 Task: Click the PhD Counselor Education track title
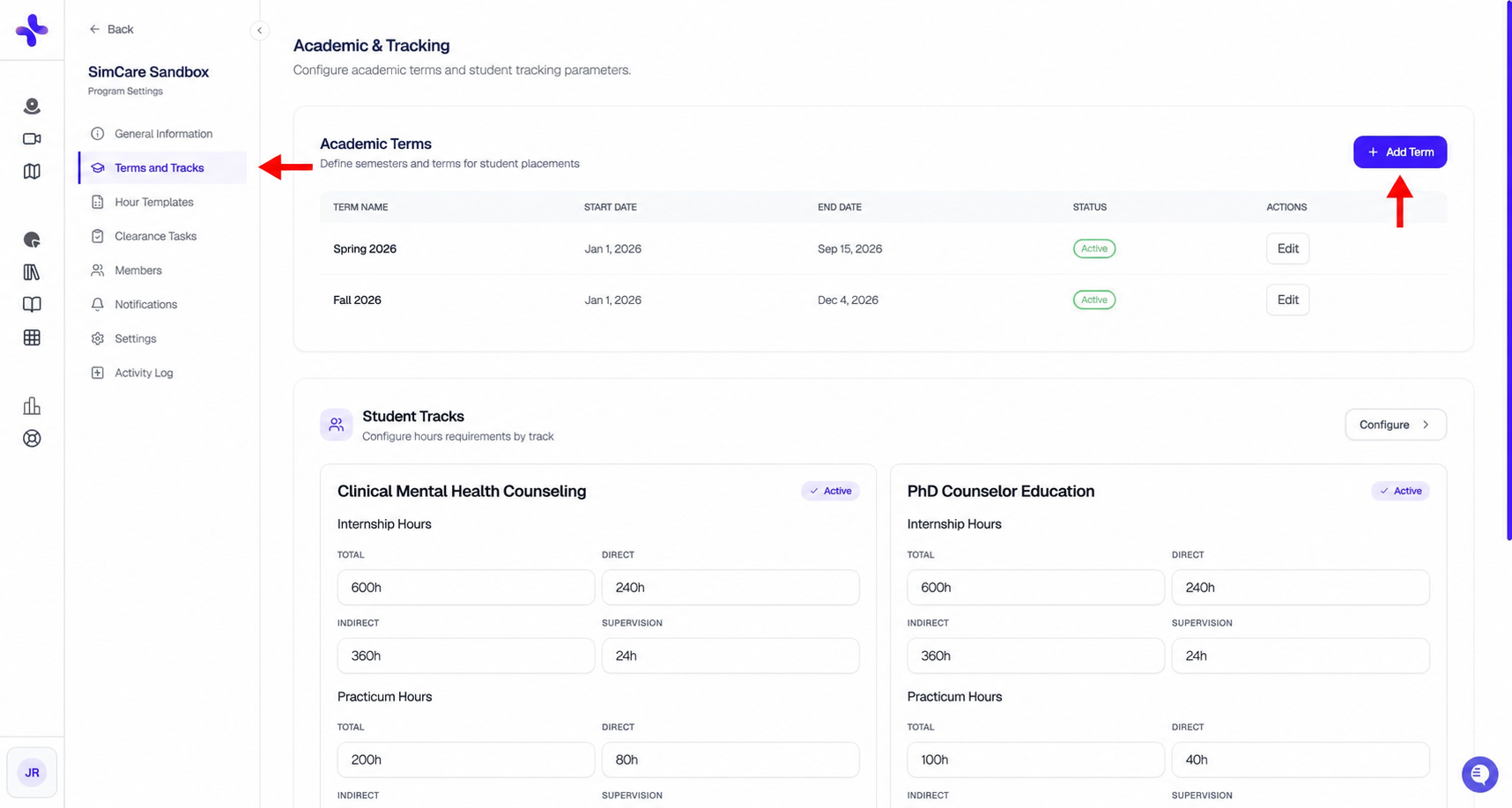[x=1001, y=491]
